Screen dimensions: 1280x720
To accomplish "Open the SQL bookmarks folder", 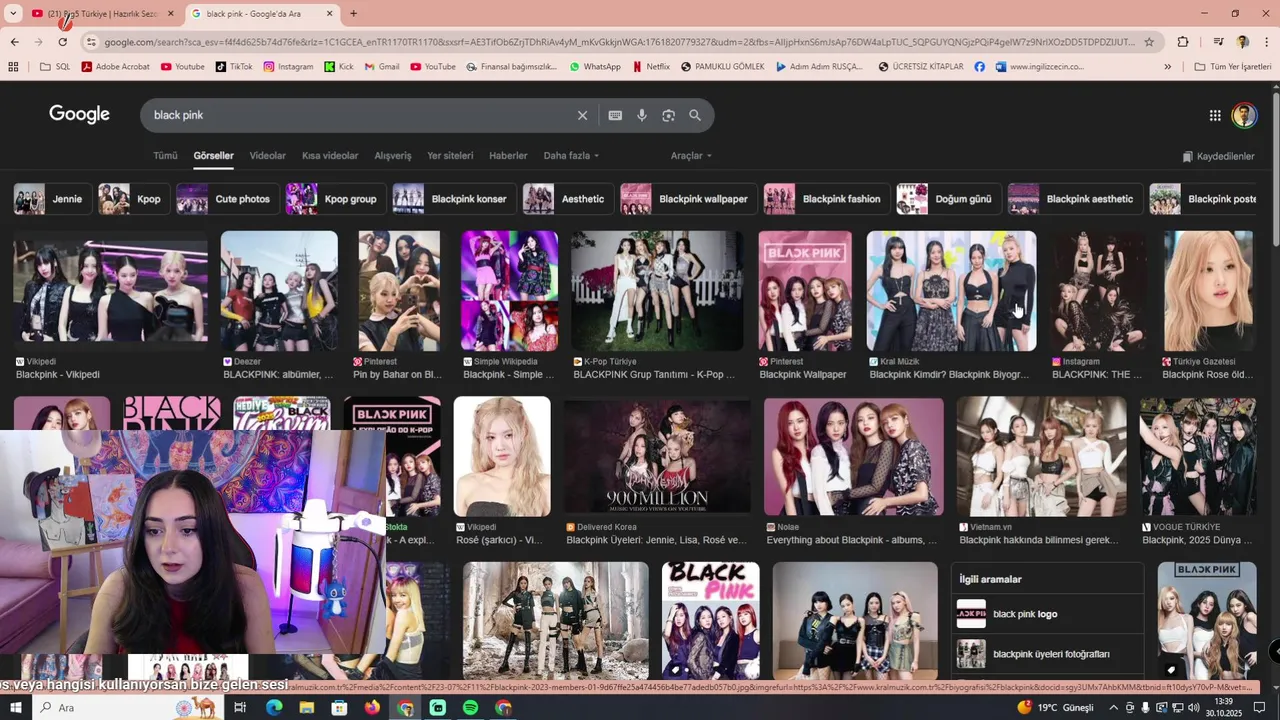I will coord(55,67).
